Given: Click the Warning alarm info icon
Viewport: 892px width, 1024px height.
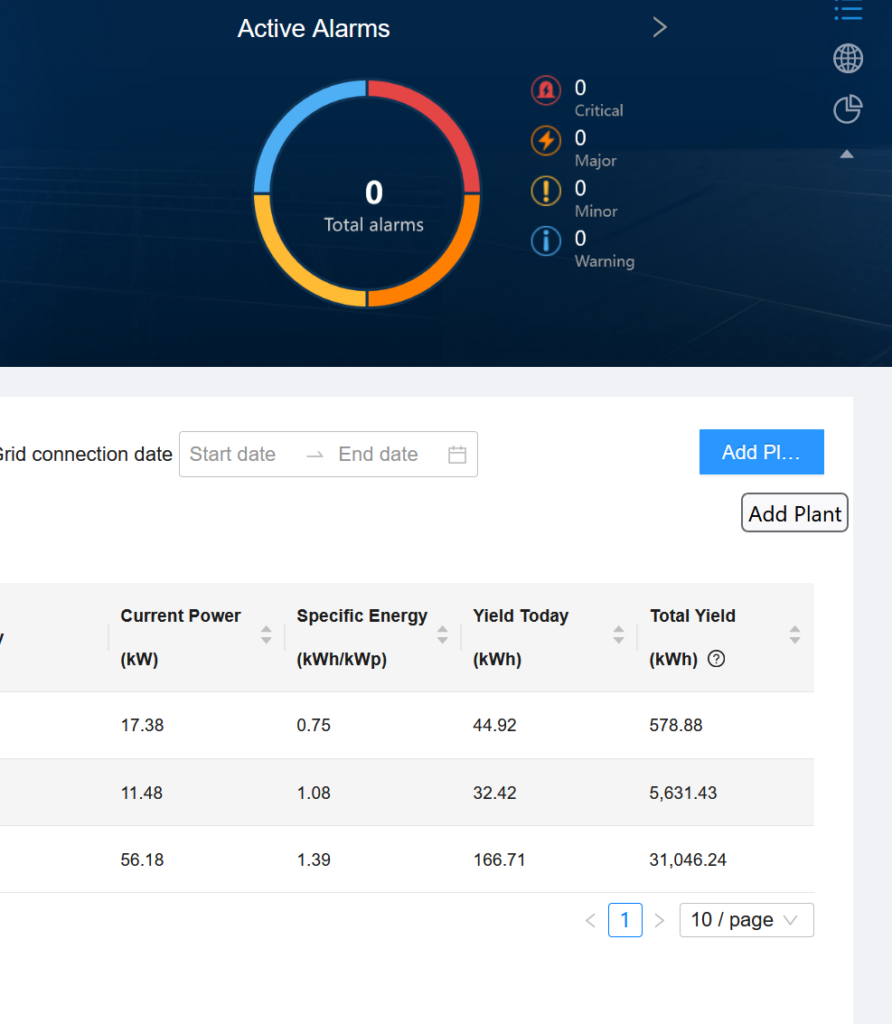Looking at the screenshot, I should point(546,241).
